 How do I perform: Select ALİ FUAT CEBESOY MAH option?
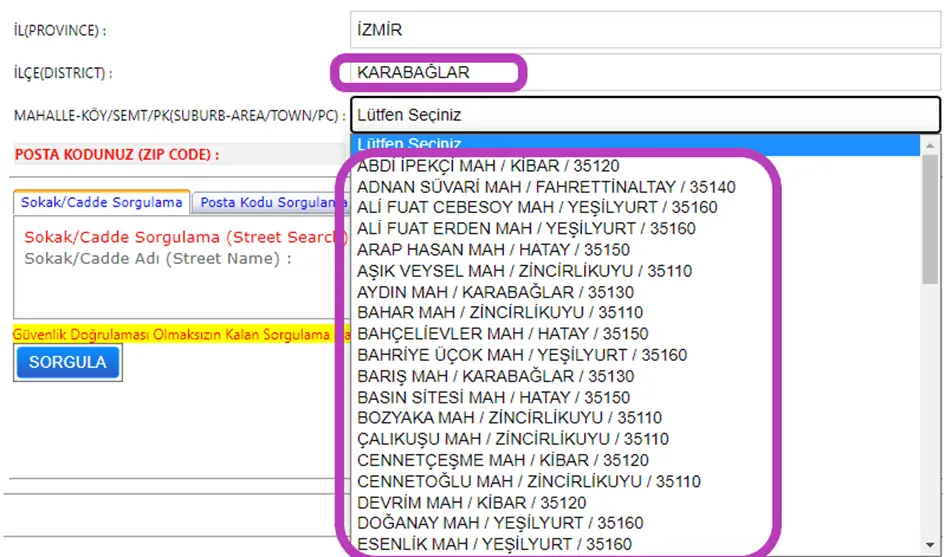coord(536,208)
